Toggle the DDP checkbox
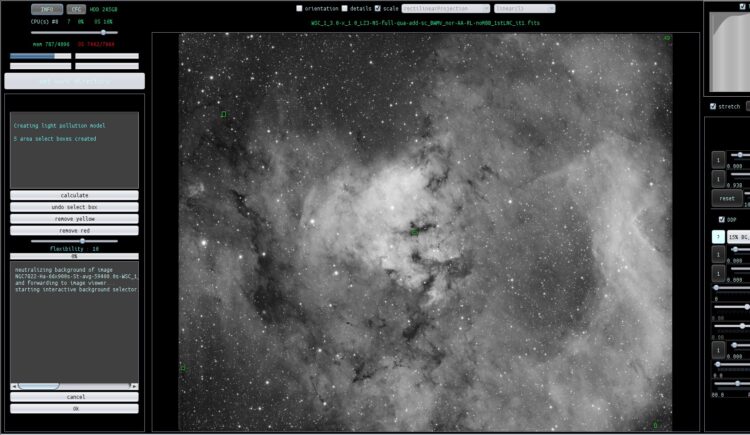The width and height of the screenshot is (750, 435). point(722,220)
